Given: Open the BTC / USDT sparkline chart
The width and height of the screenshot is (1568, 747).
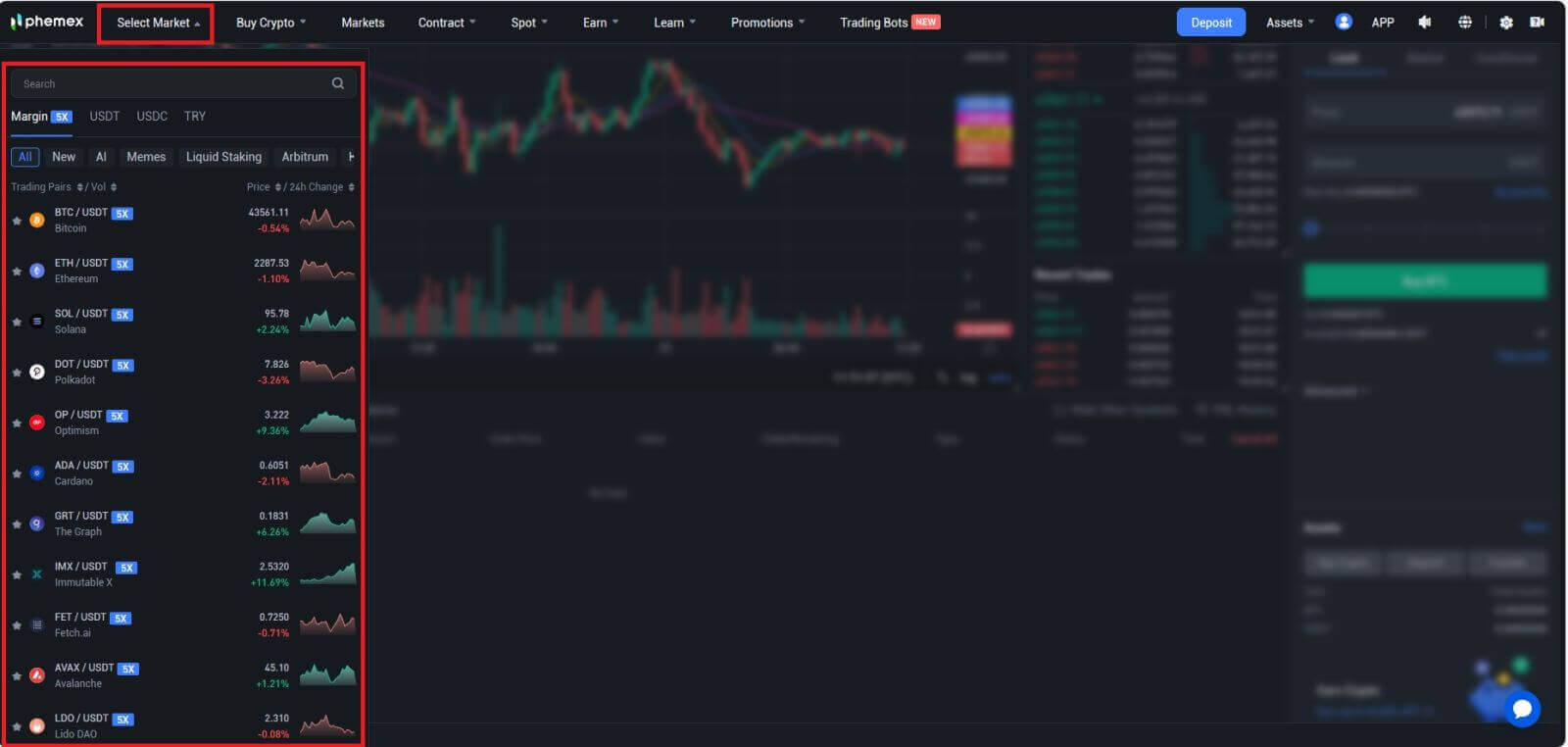Looking at the screenshot, I should (327, 220).
